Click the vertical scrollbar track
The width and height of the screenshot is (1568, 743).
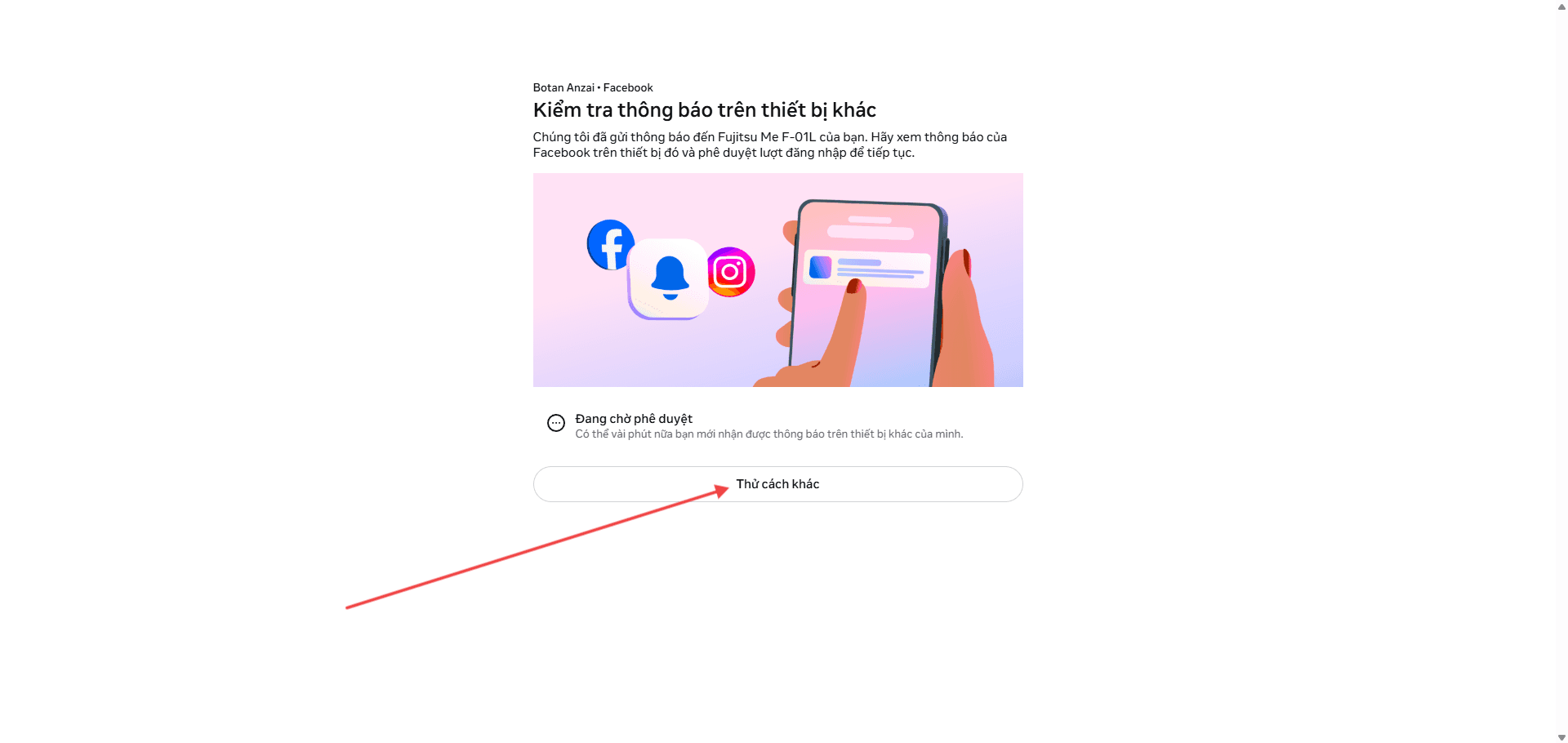coord(1561,371)
